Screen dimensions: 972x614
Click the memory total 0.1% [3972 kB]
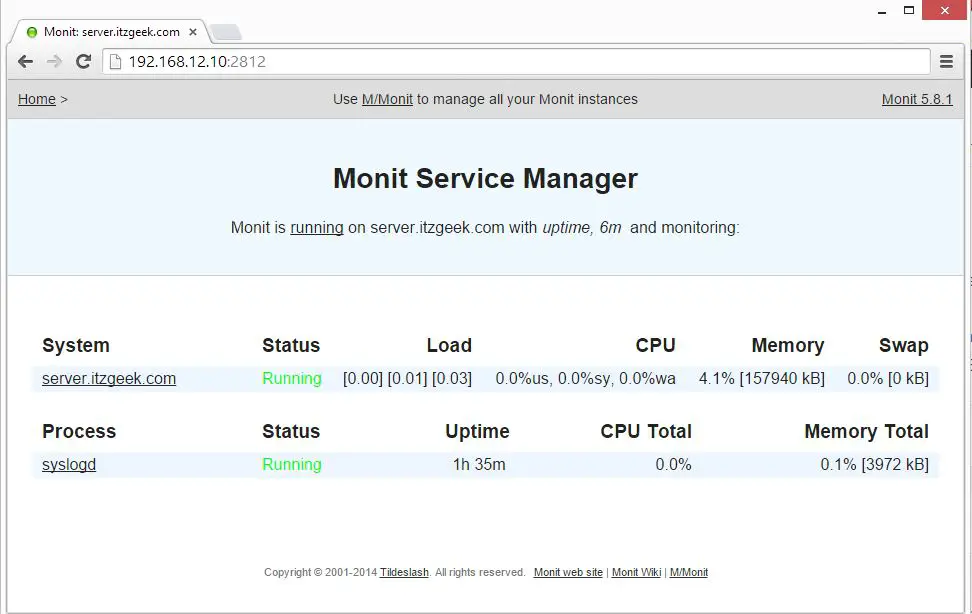pos(874,465)
